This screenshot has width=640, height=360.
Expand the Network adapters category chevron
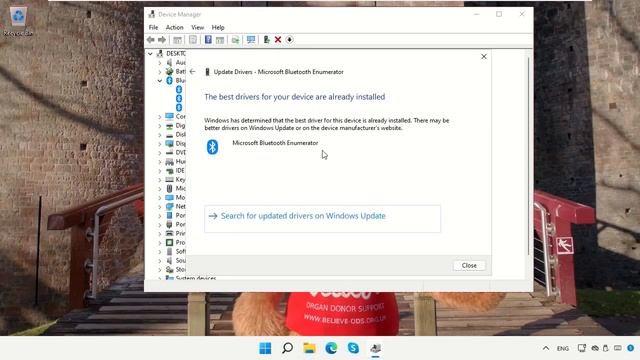click(160, 207)
